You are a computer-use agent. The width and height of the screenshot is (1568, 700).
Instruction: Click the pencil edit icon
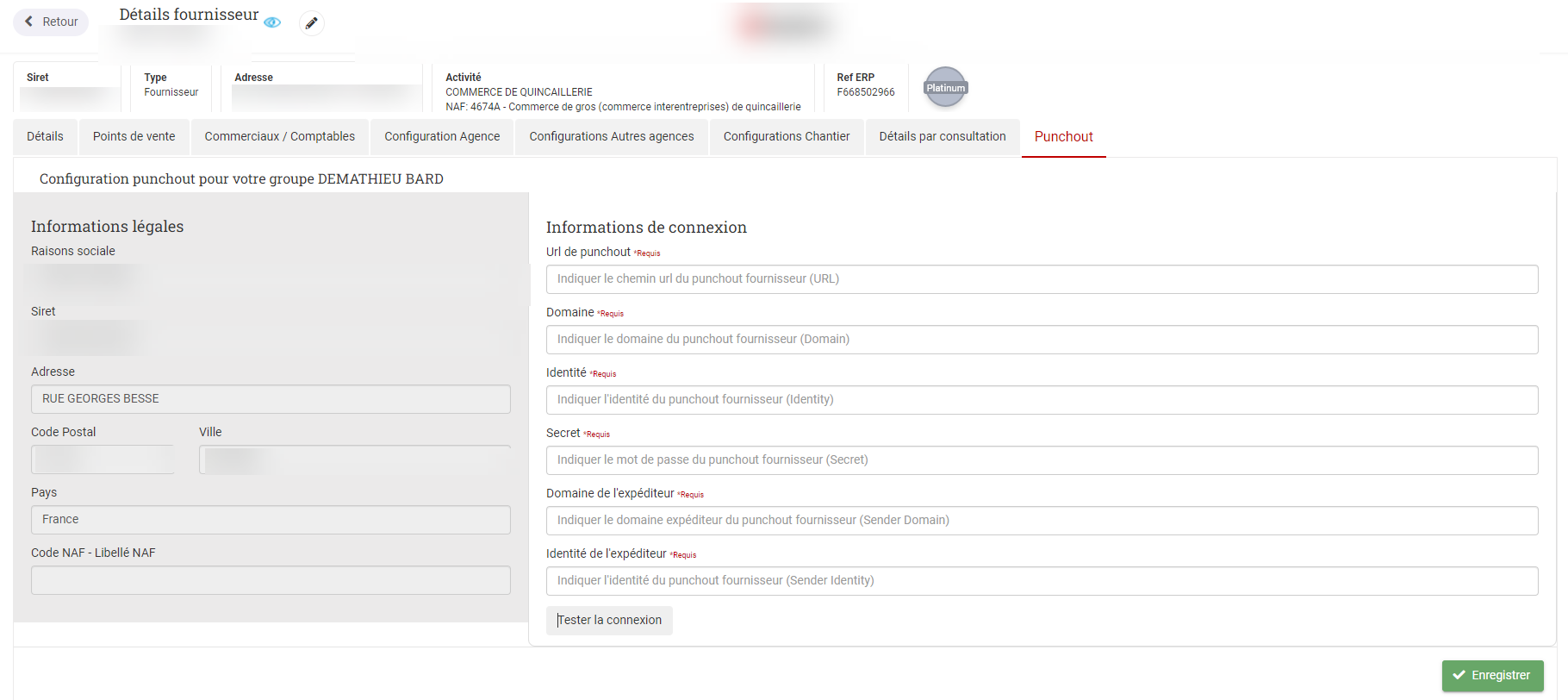311,23
